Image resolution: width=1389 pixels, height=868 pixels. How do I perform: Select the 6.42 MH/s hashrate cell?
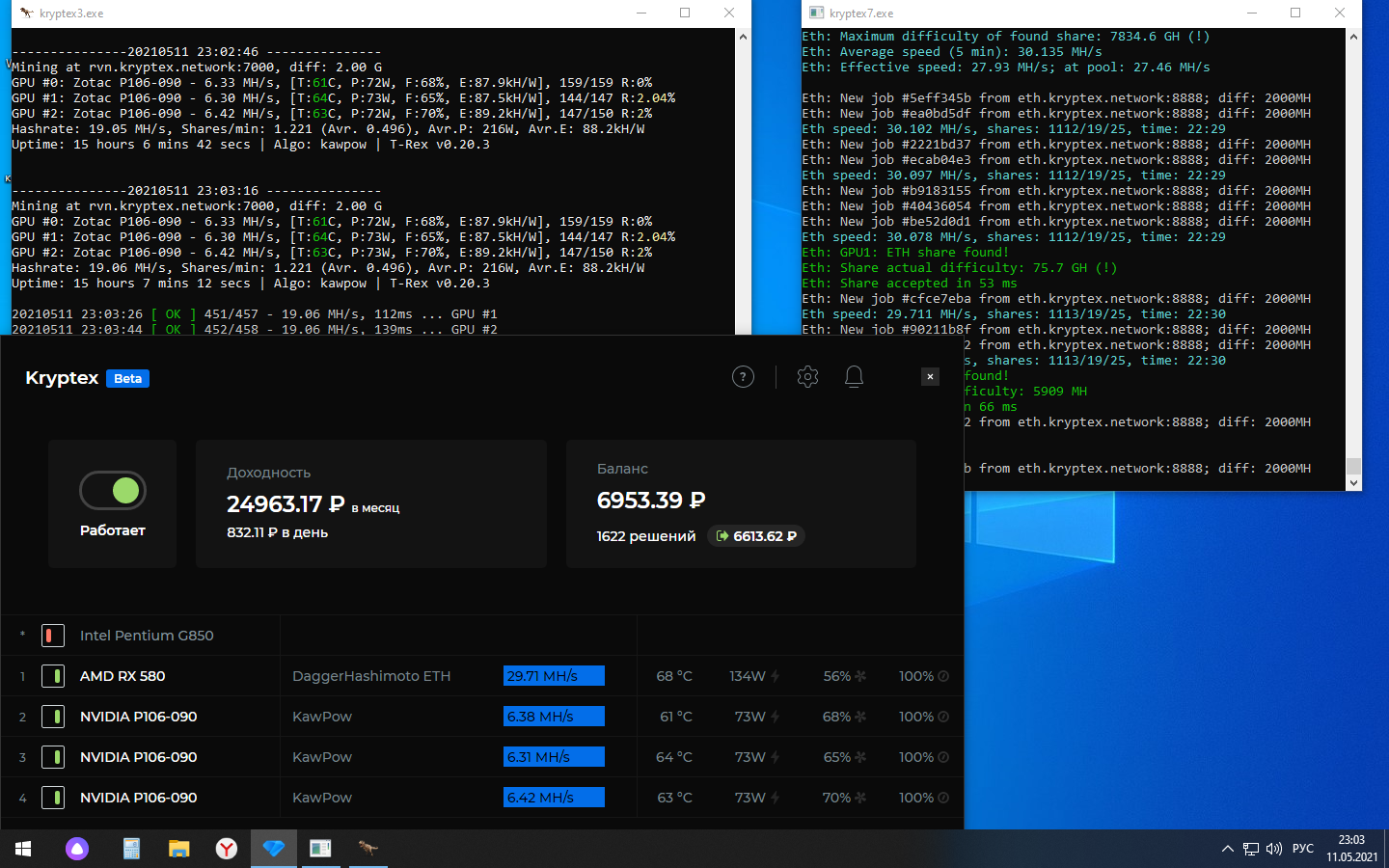(554, 798)
